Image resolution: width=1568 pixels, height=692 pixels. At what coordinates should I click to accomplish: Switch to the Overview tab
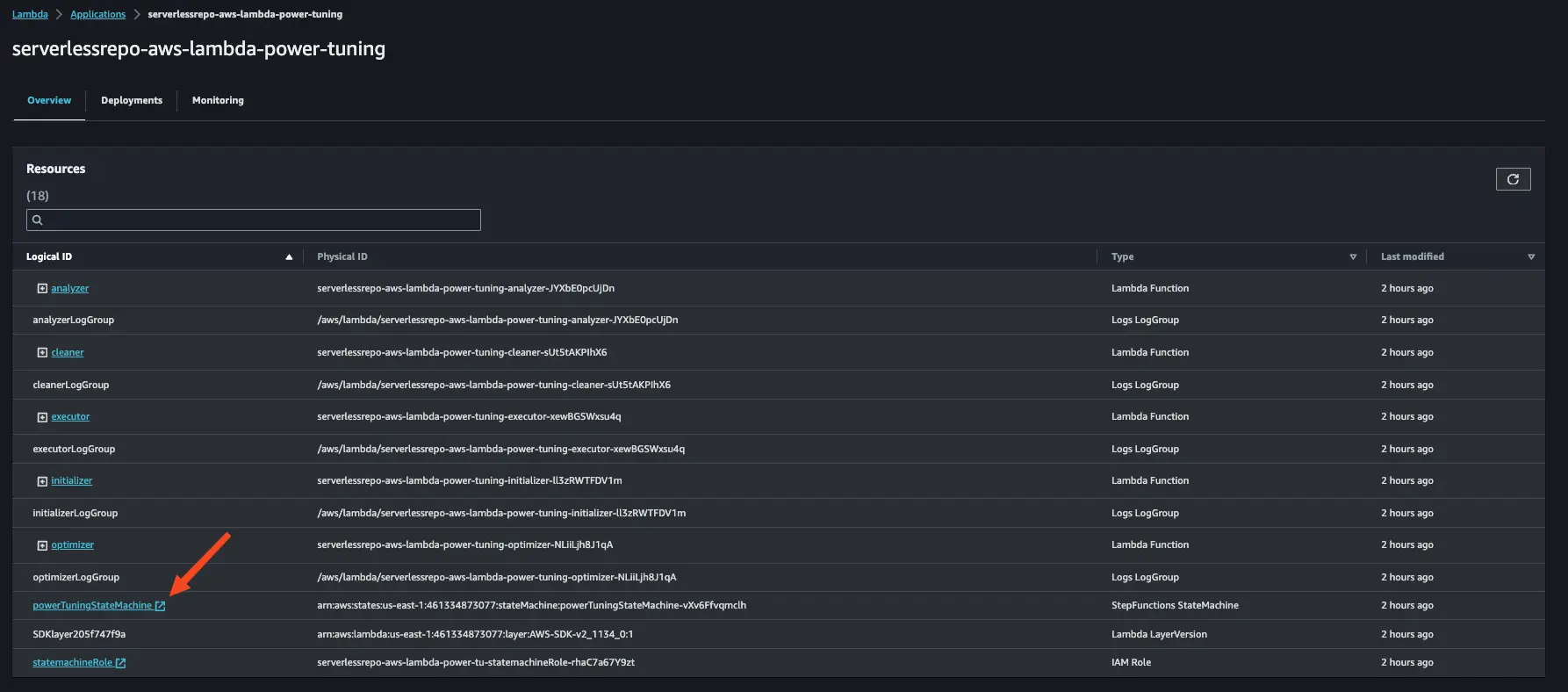(x=49, y=100)
